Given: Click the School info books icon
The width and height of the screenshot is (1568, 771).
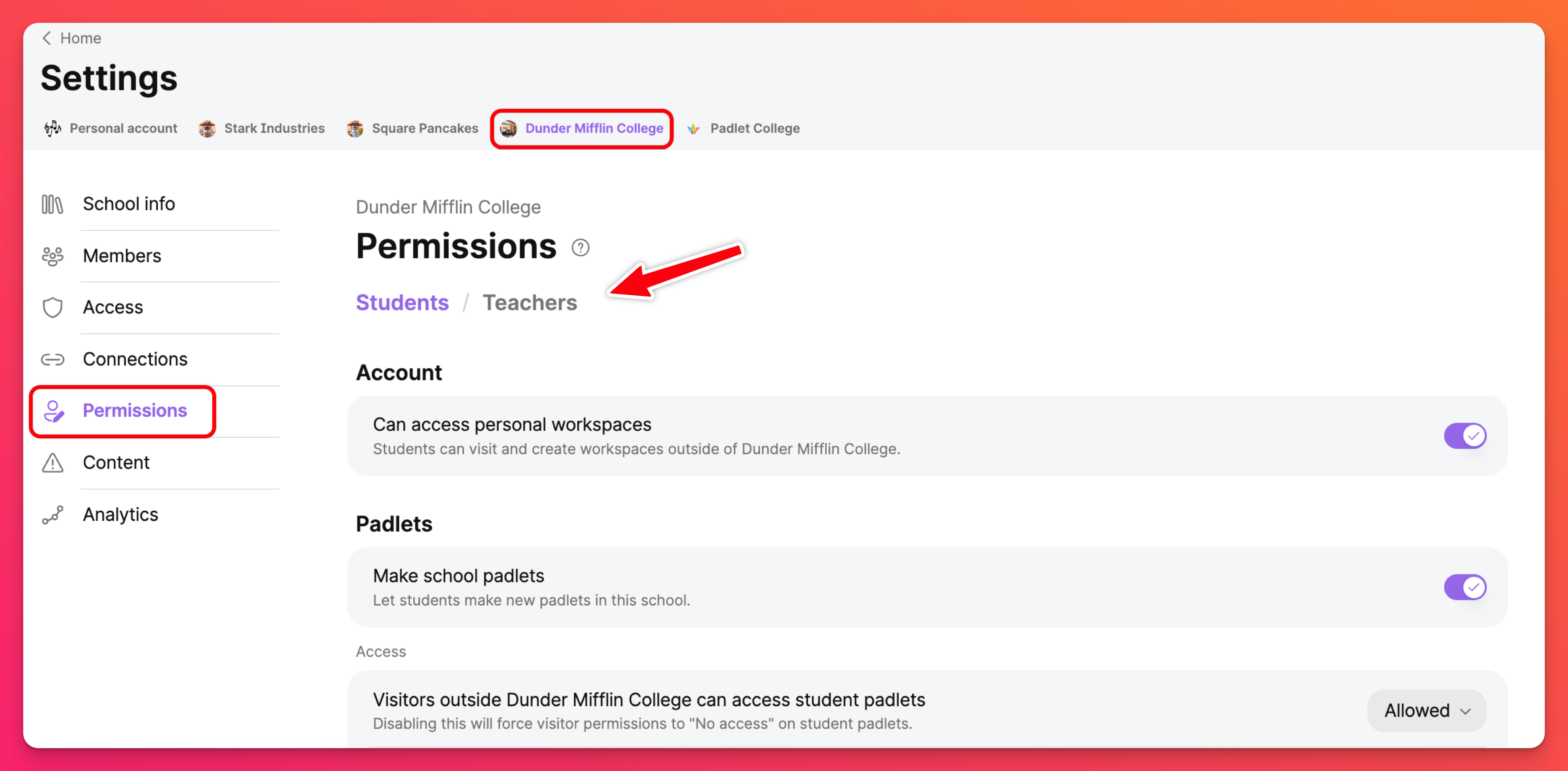Looking at the screenshot, I should (53, 204).
